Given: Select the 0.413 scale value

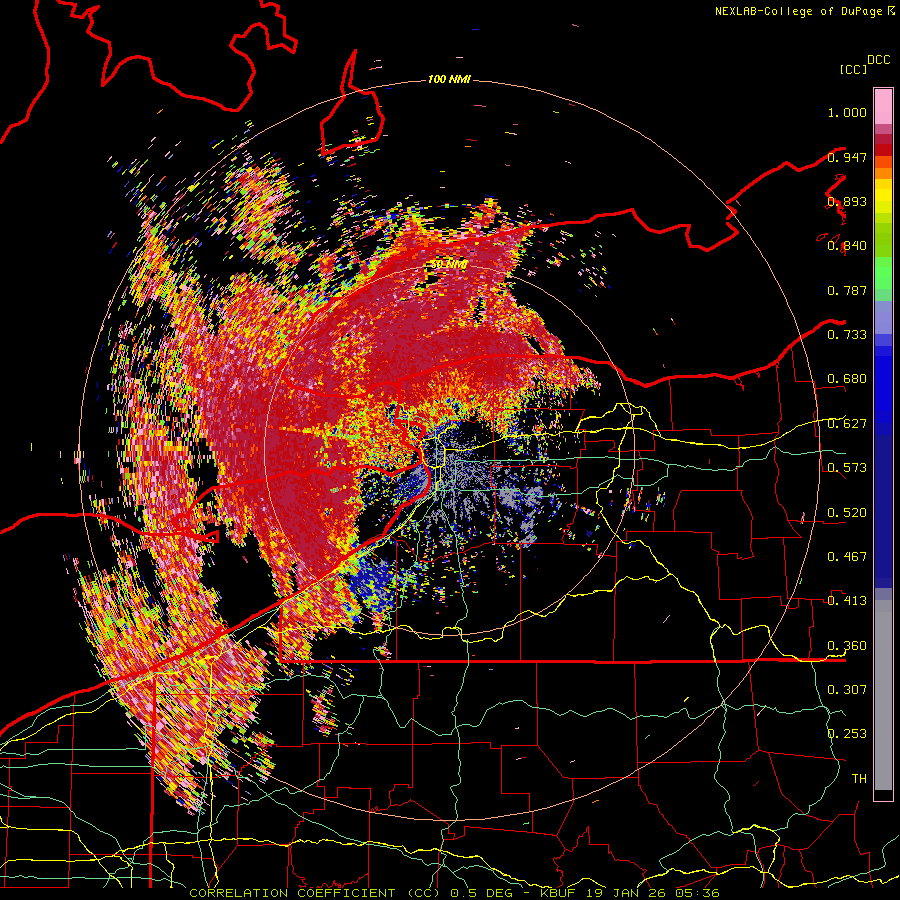Looking at the screenshot, I should (847, 601).
